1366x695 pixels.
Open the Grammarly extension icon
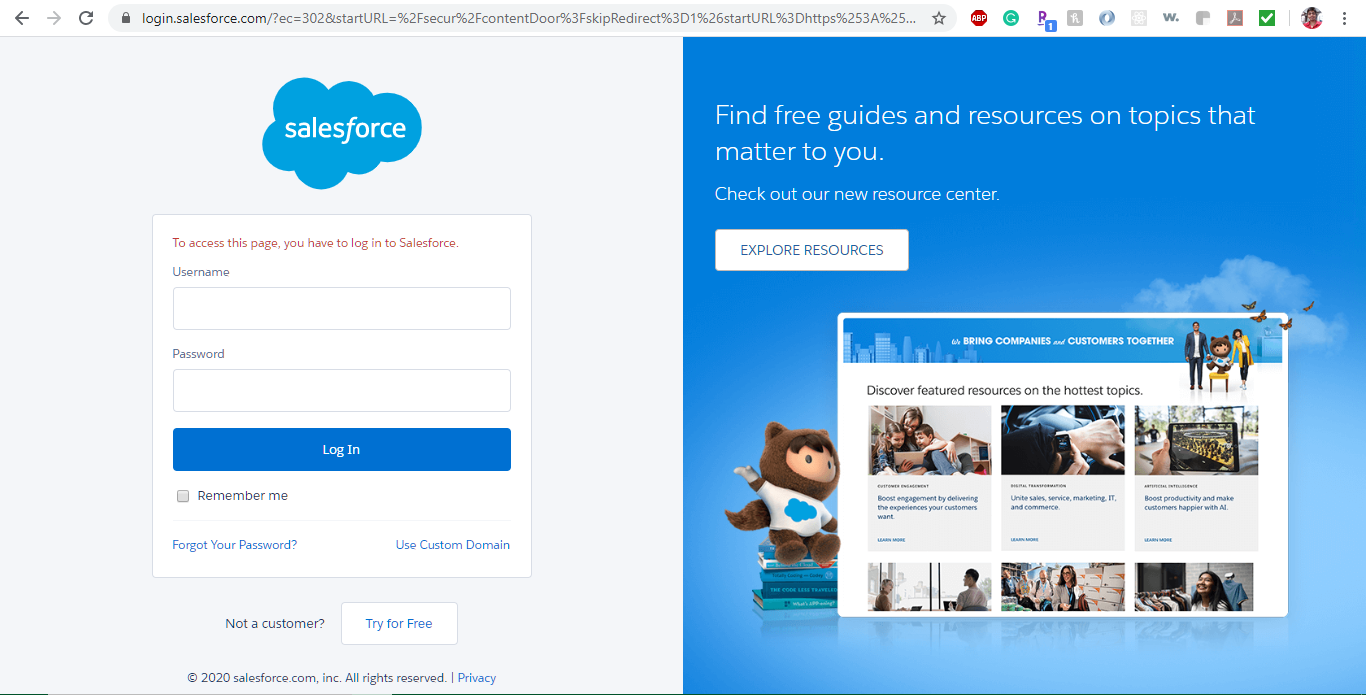point(1011,18)
